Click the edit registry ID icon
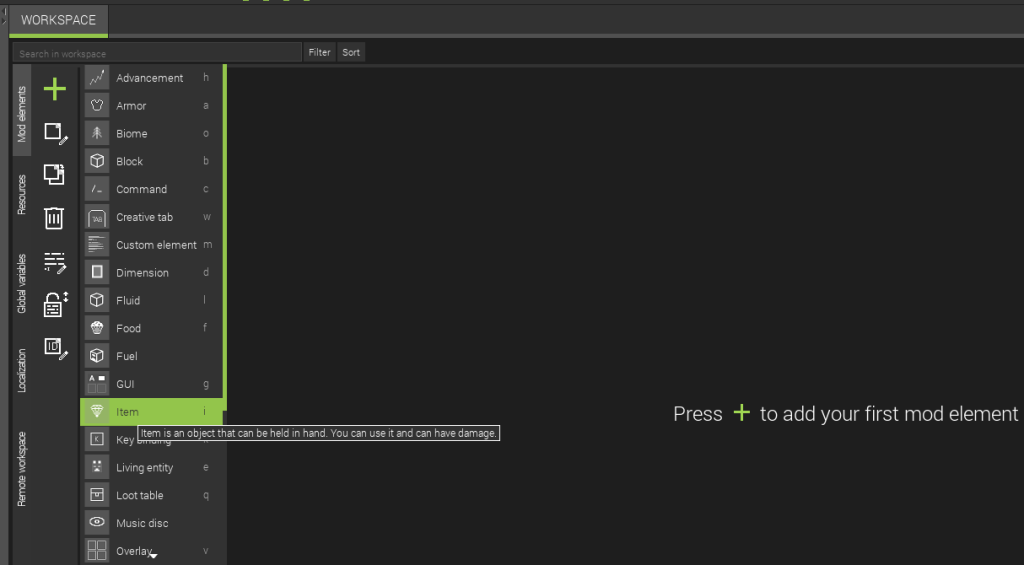Image resolution: width=1024 pixels, height=565 pixels. click(x=55, y=347)
